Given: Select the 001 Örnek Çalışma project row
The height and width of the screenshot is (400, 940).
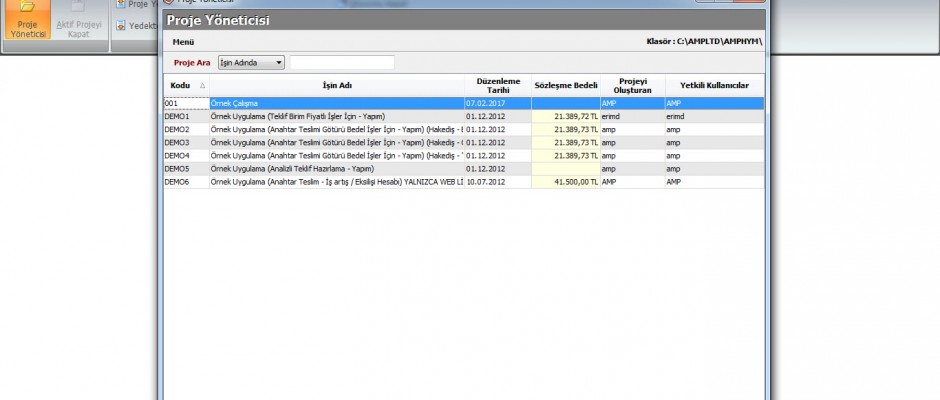Looking at the screenshot, I should [335, 103].
